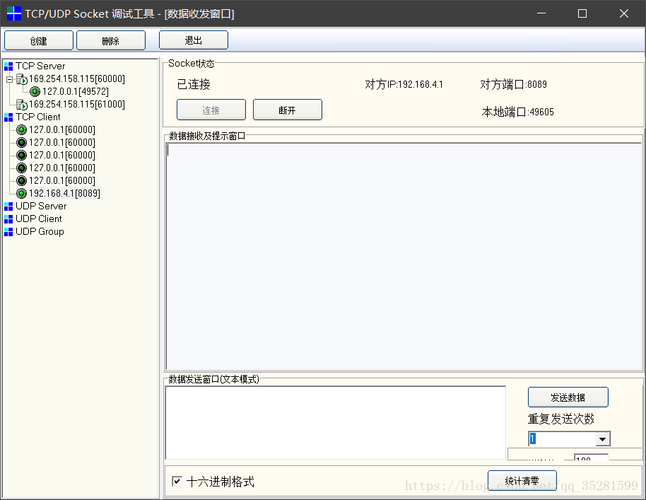Click the connection icon of 127.0.0.1[49572]
Viewport: 646px width, 500px height.
point(35,91)
